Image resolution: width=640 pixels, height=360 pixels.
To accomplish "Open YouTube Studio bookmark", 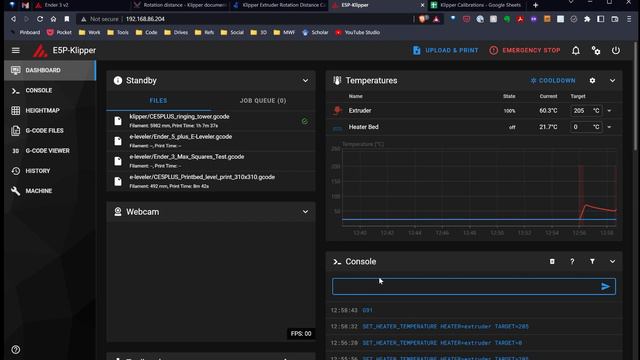I will click(x=358, y=32).
